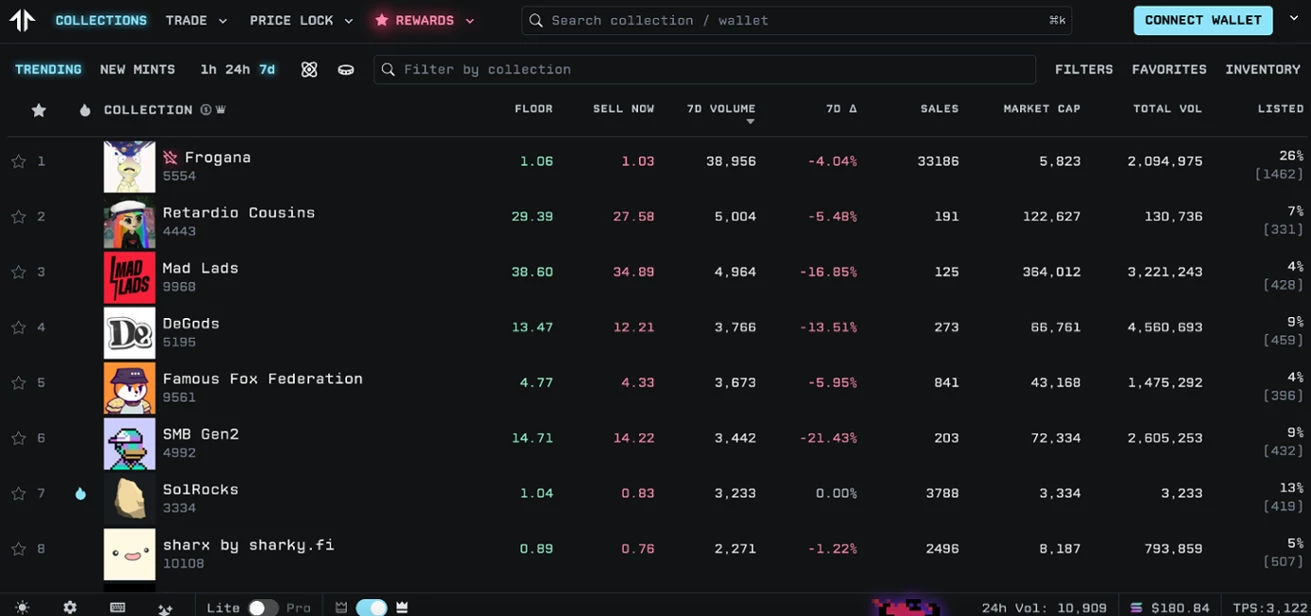Viewport: 1311px width, 616px height.
Task: Open the chevron next to Connect Wallet
Action: 1294,19
